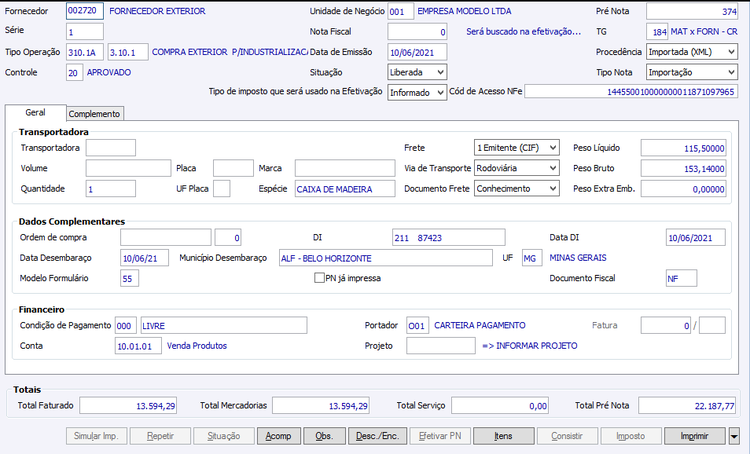Expand the Tipo Nota dropdown
This screenshot has height=454, width=750.
point(732,72)
